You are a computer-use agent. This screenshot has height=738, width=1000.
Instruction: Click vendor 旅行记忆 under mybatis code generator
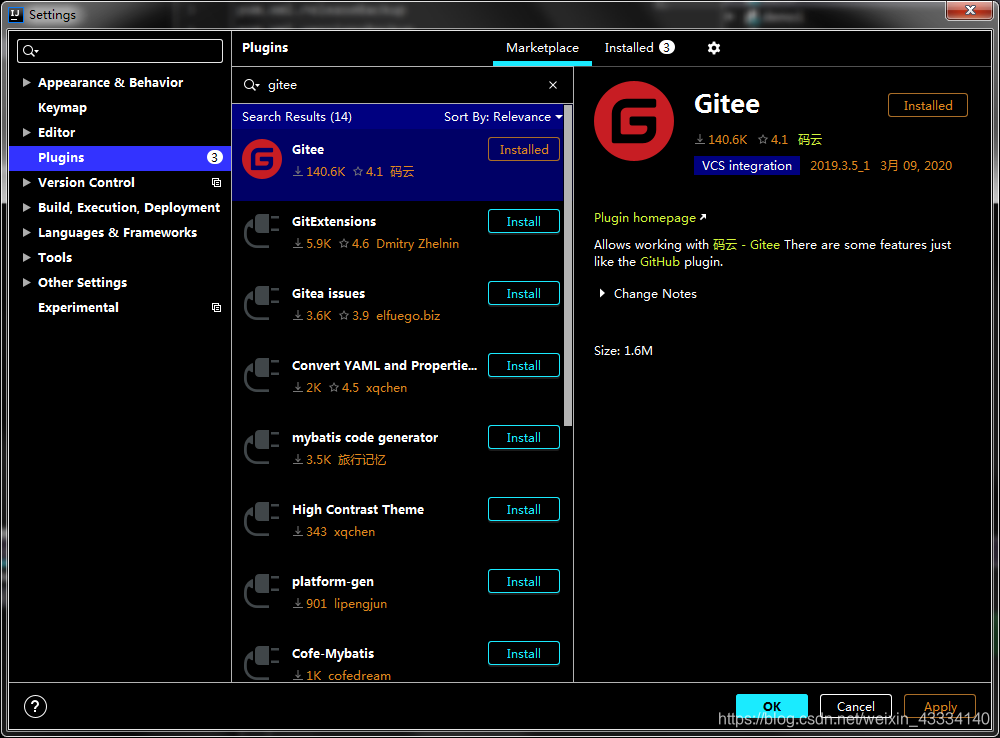point(362,460)
